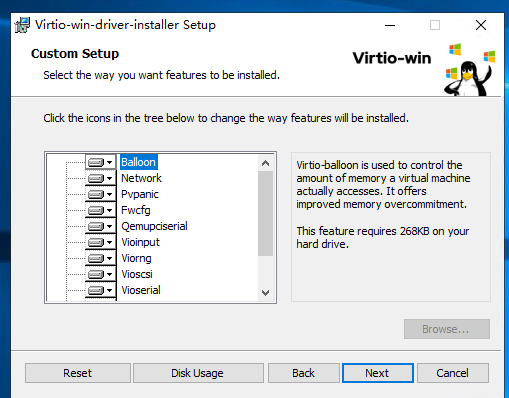Open the Fwcfg feature install-state dropdown
The image size is (509, 398).
(x=100, y=210)
